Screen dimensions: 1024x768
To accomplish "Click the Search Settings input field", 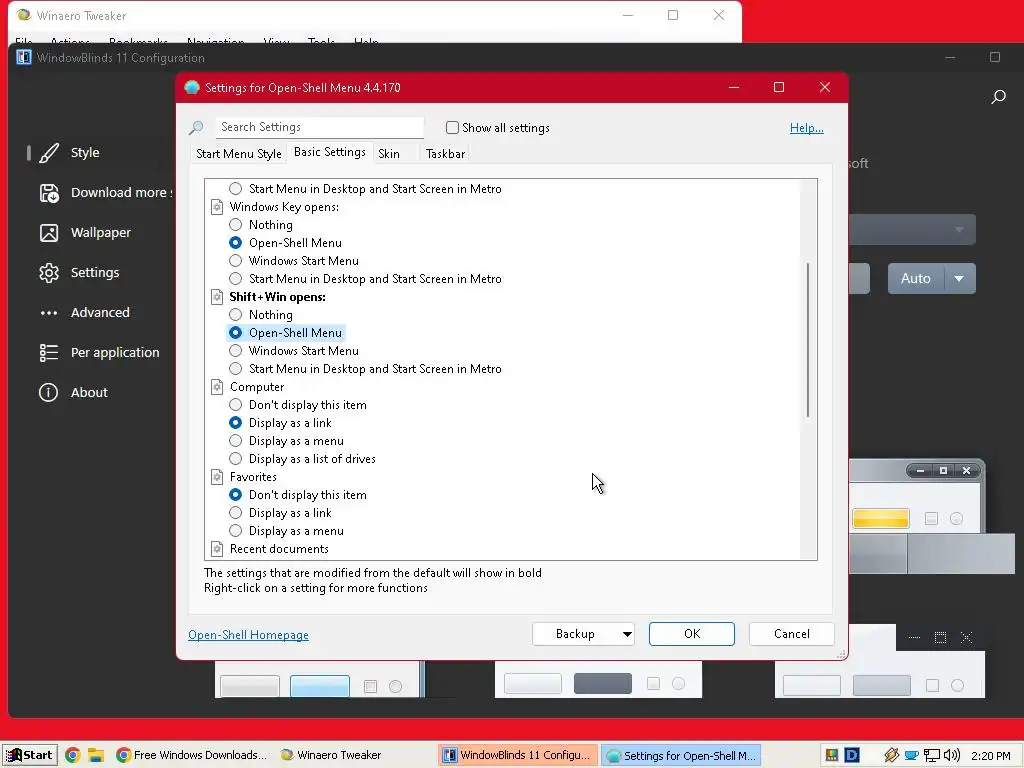I will 319,127.
